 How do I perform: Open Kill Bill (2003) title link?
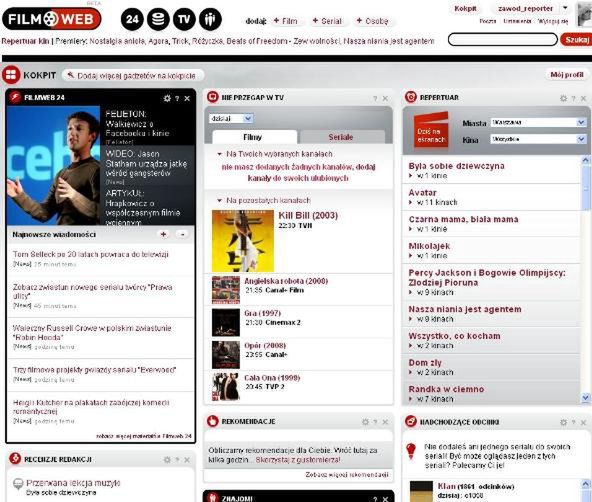point(308,216)
